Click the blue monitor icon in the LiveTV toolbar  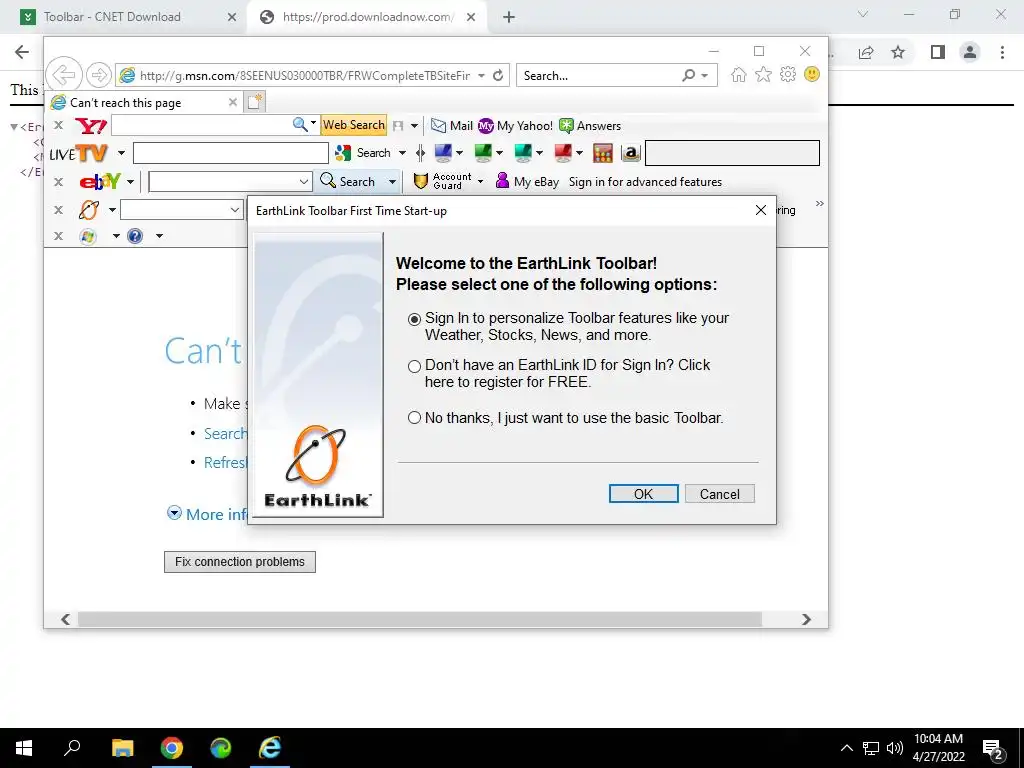(443, 153)
